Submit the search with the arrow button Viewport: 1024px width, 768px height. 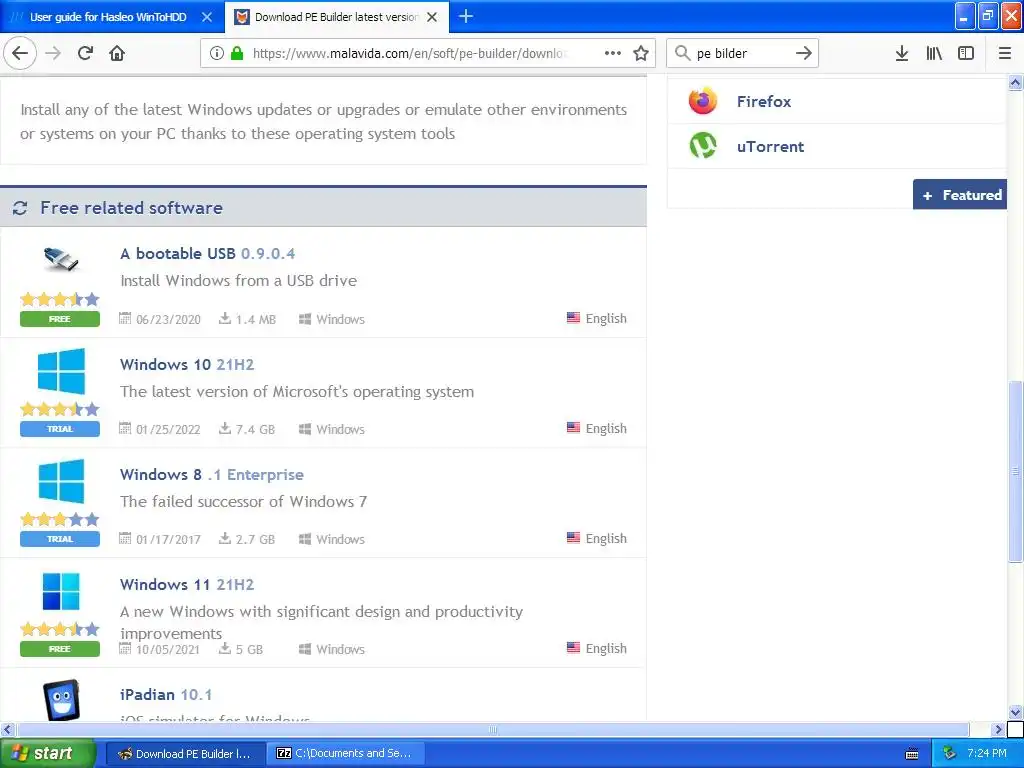[804, 54]
